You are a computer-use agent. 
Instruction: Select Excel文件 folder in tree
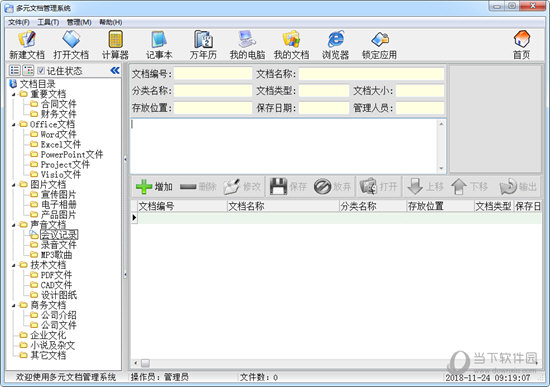(61, 145)
